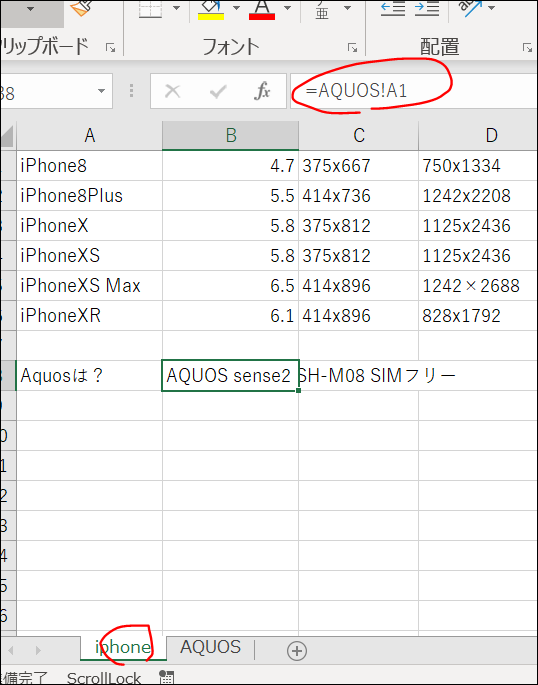Add a new sheet with plus button

297,651
